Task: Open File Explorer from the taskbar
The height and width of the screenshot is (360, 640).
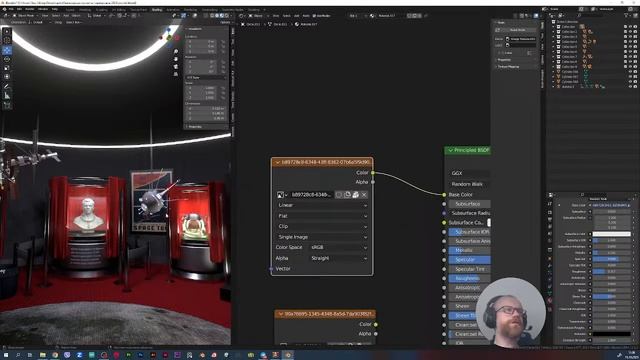Action: (42, 355)
